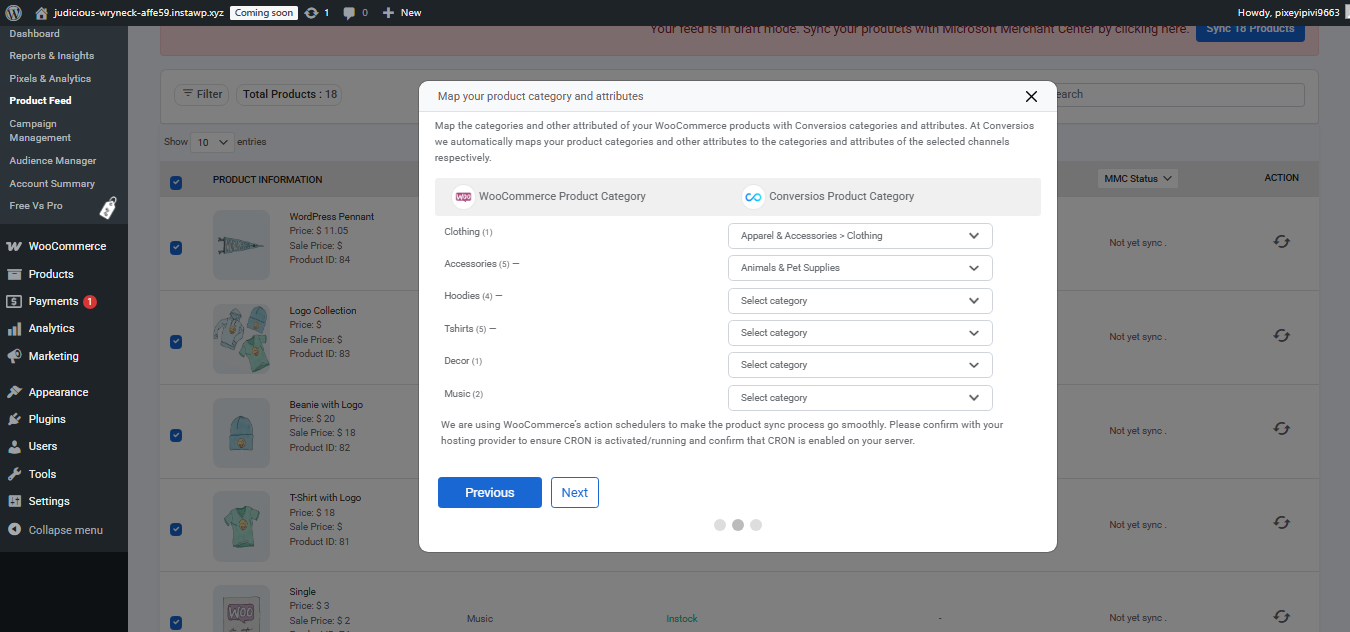Open the Hoodies Select category dropdown
Image resolution: width=1350 pixels, height=632 pixels.
(x=860, y=301)
